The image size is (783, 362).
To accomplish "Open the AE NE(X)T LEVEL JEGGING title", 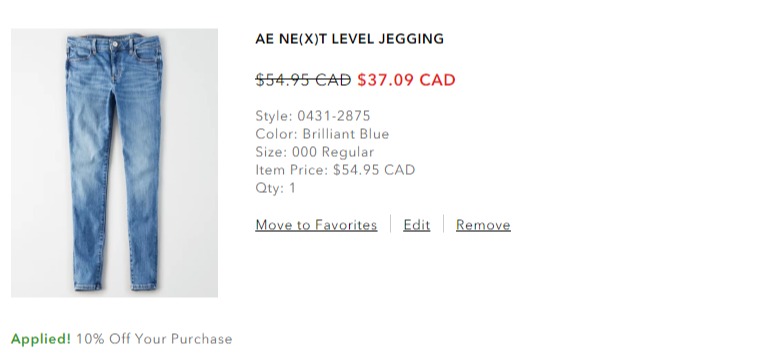I will 350,39.
